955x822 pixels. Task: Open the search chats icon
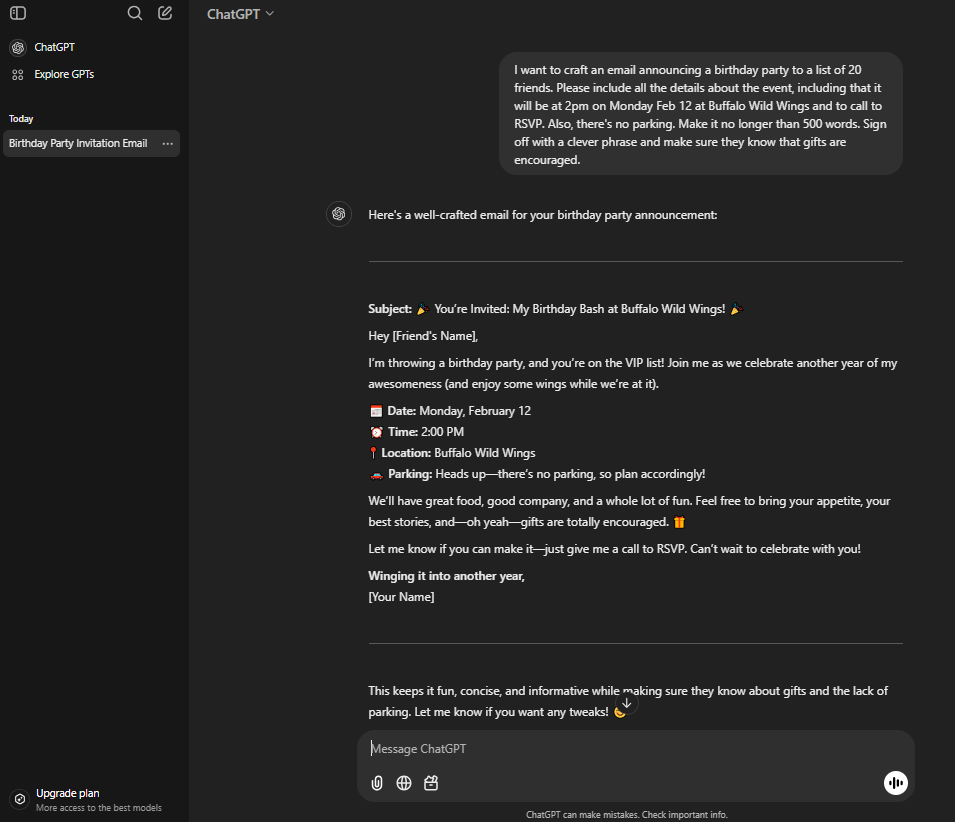134,13
